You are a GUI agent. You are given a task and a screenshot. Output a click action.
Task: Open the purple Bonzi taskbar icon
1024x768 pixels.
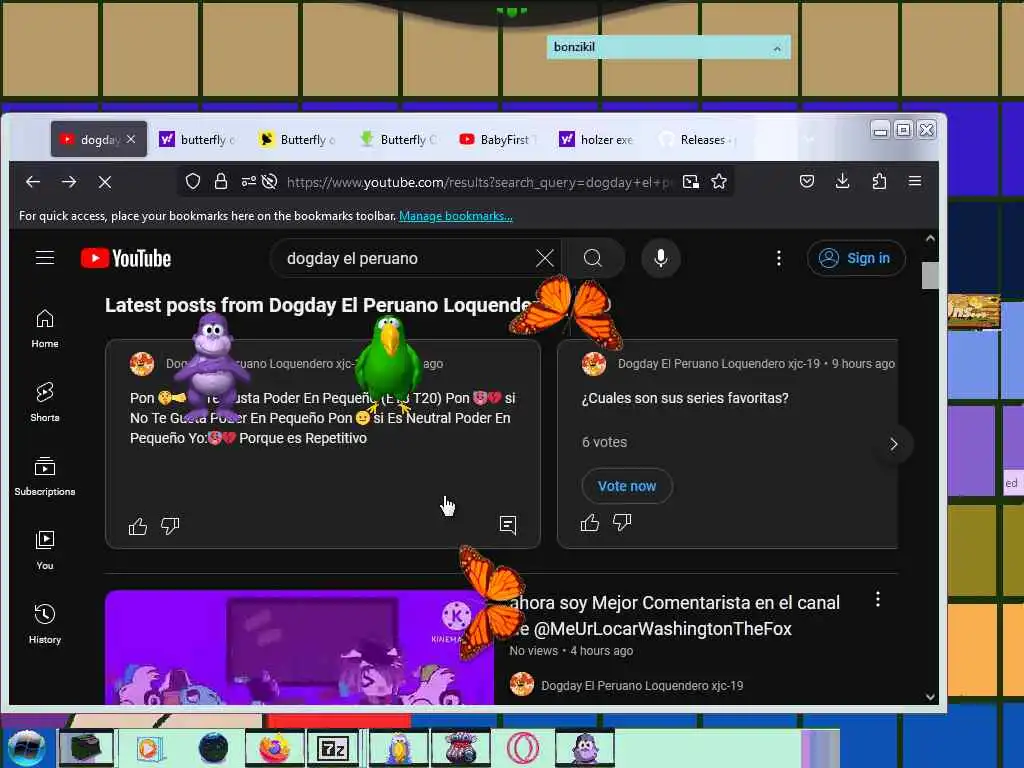click(x=585, y=748)
